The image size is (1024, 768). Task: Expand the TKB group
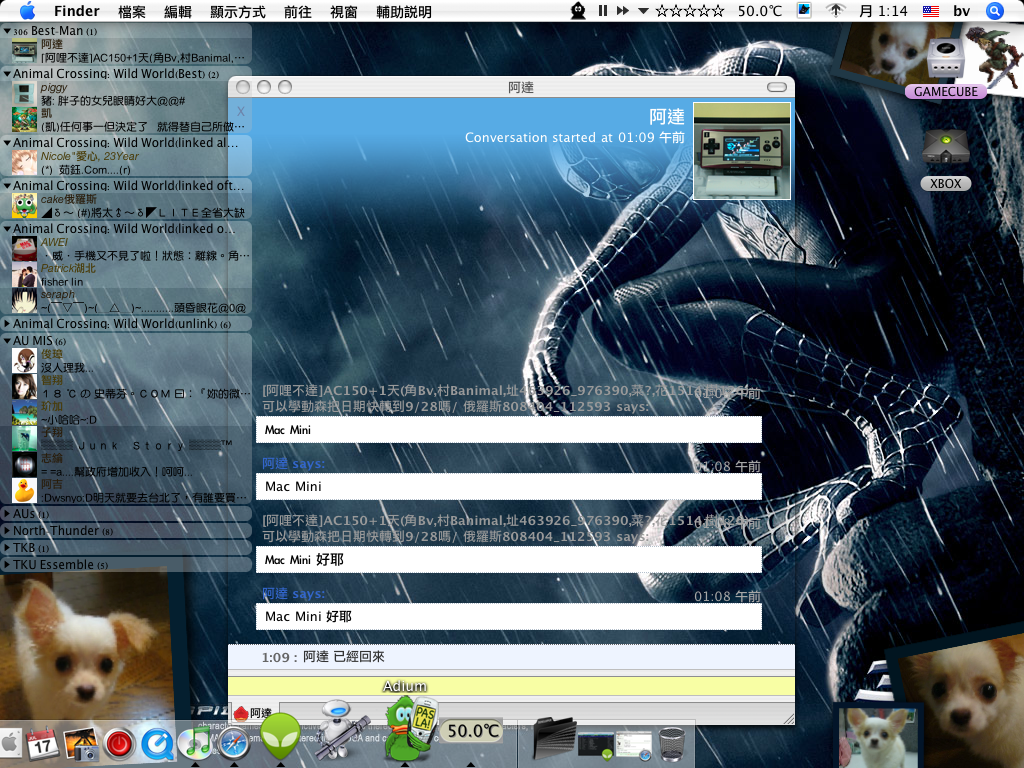(7, 547)
